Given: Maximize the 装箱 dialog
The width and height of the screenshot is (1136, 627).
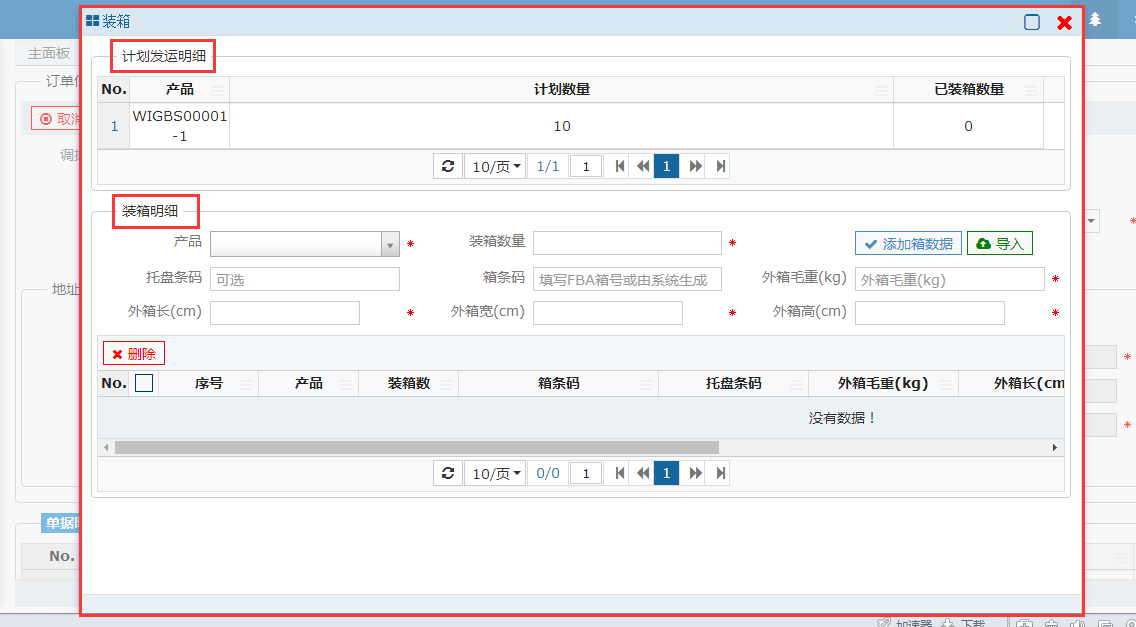Looking at the screenshot, I should pyautogui.click(x=1032, y=22).
